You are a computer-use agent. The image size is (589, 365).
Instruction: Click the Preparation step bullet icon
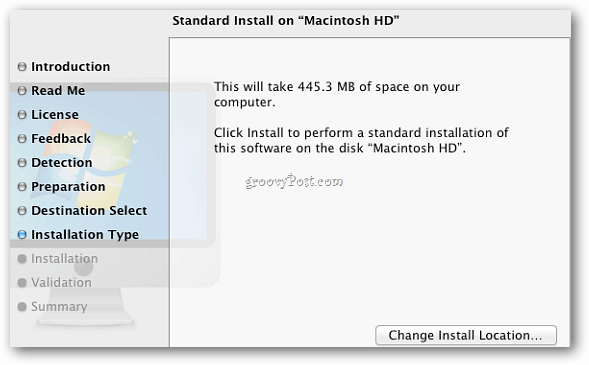pyautogui.click(x=22, y=187)
